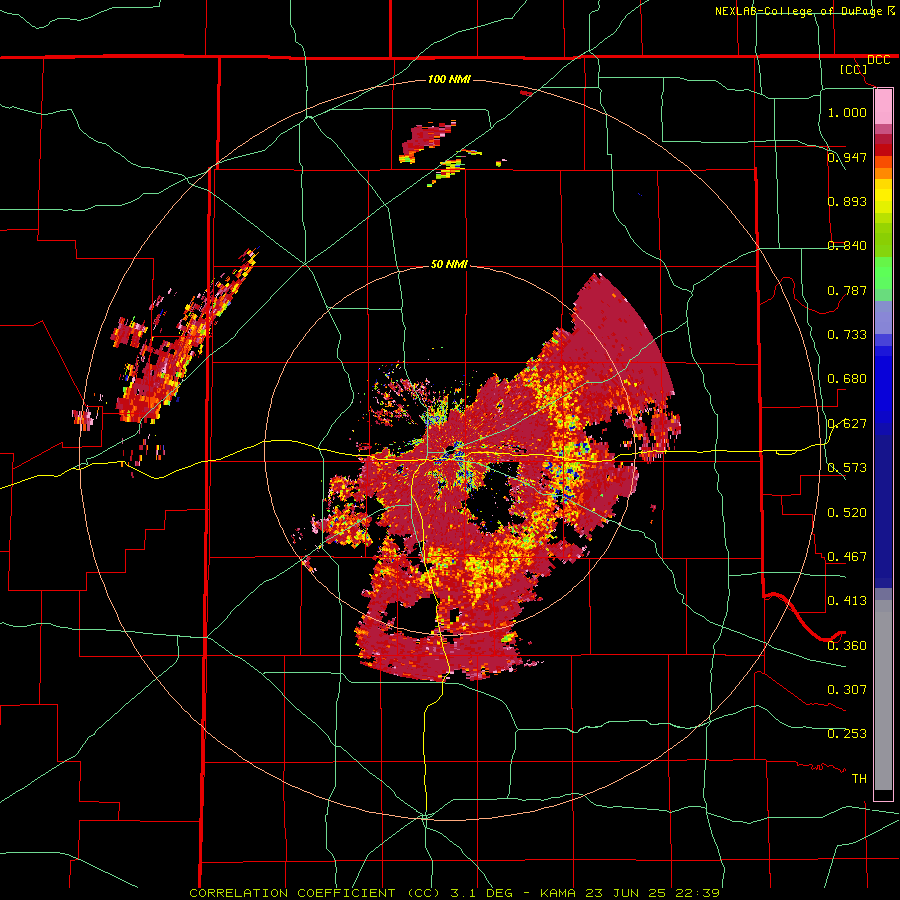900x900 pixels.
Task: Click the [CC] legend heading
Action: pos(854,69)
